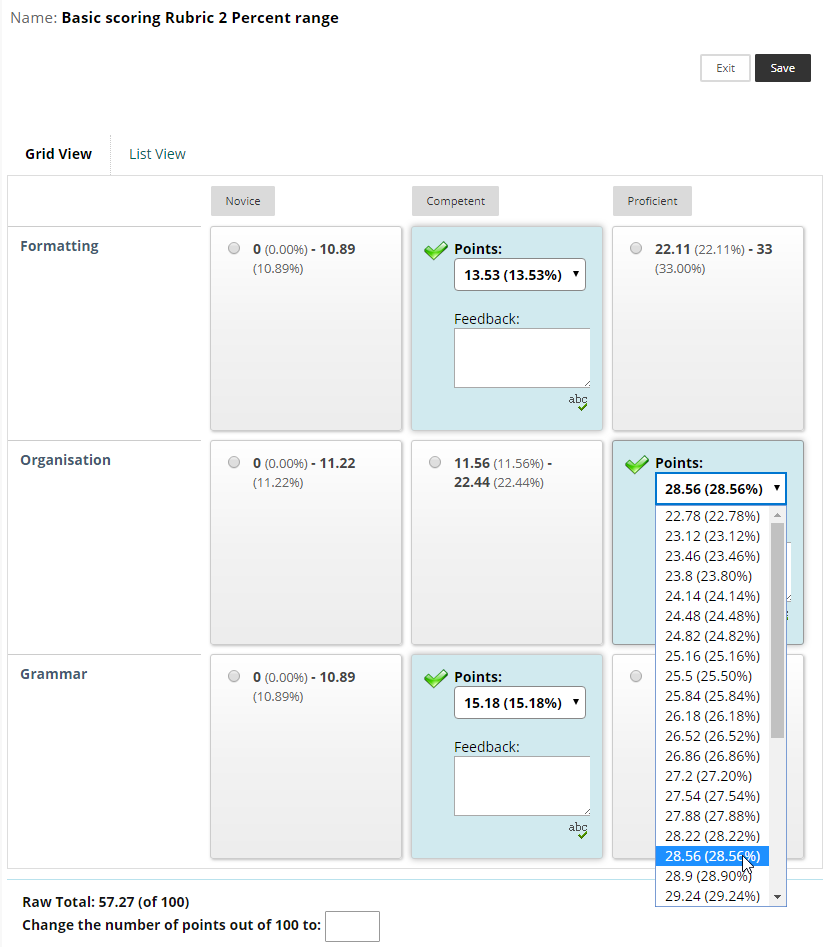Click the Exit button
The image size is (828, 947).
(x=725, y=68)
